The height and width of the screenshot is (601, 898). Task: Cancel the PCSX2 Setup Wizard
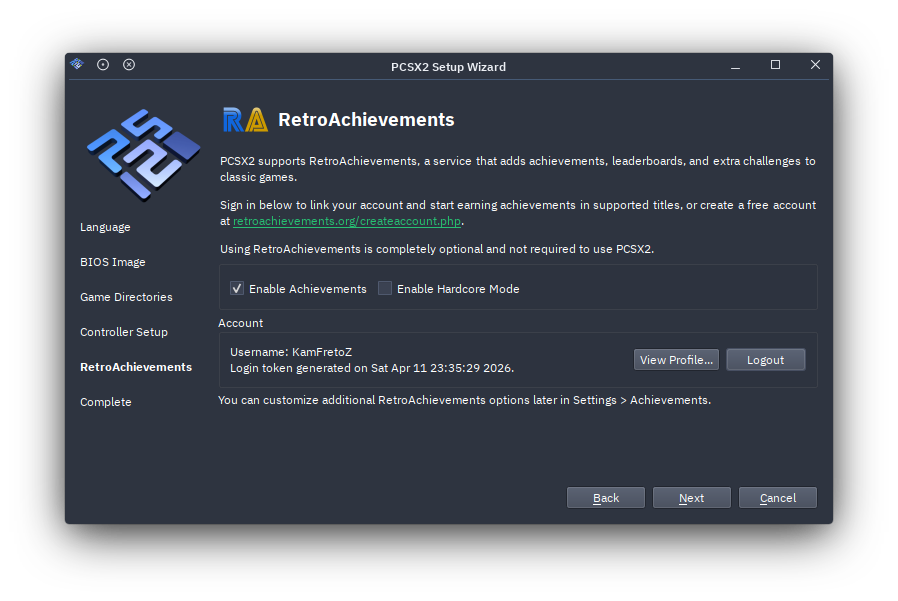[x=777, y=497]
